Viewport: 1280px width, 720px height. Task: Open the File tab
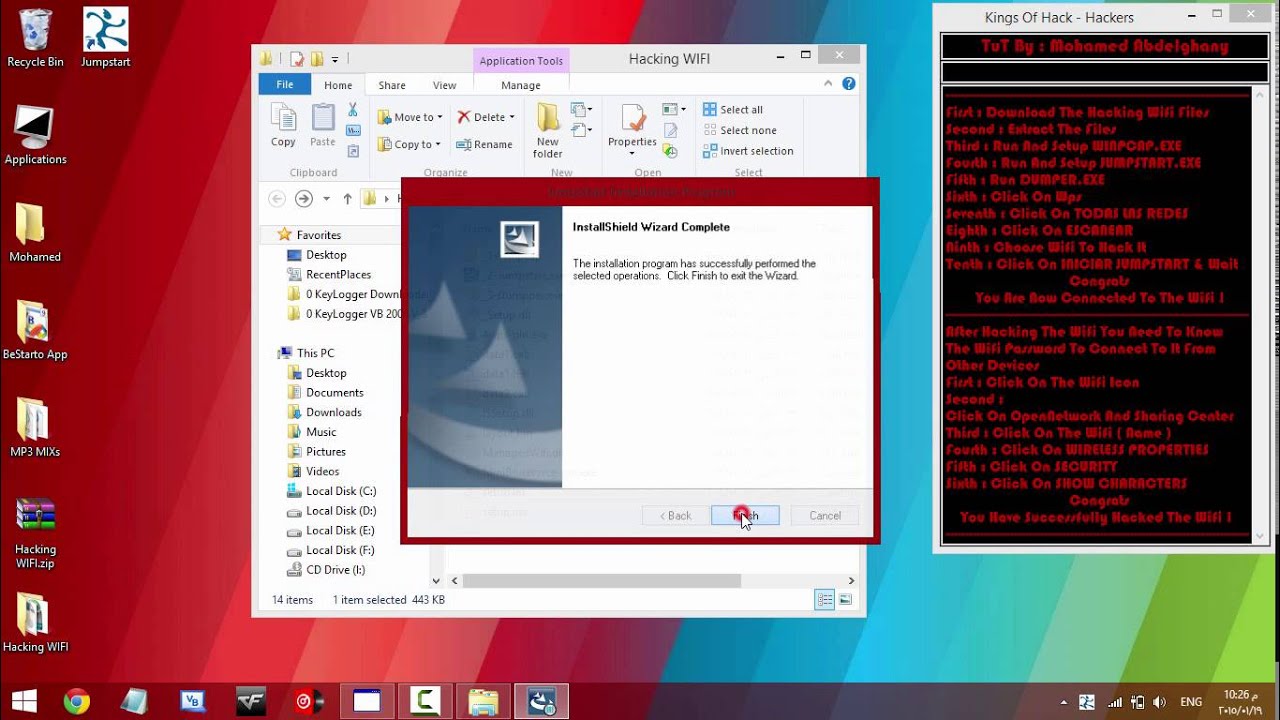point(285,85)
